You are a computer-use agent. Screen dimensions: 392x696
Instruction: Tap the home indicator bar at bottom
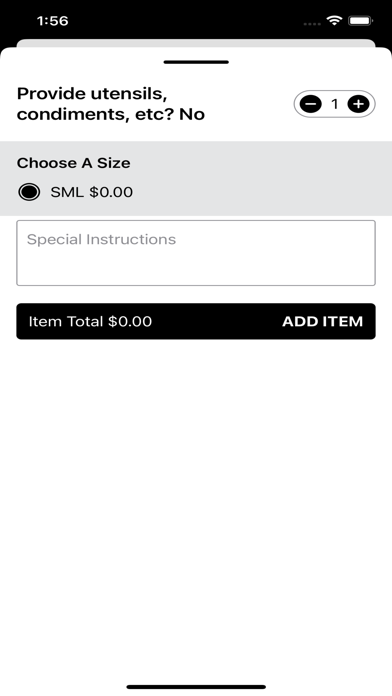pos(196,687)
